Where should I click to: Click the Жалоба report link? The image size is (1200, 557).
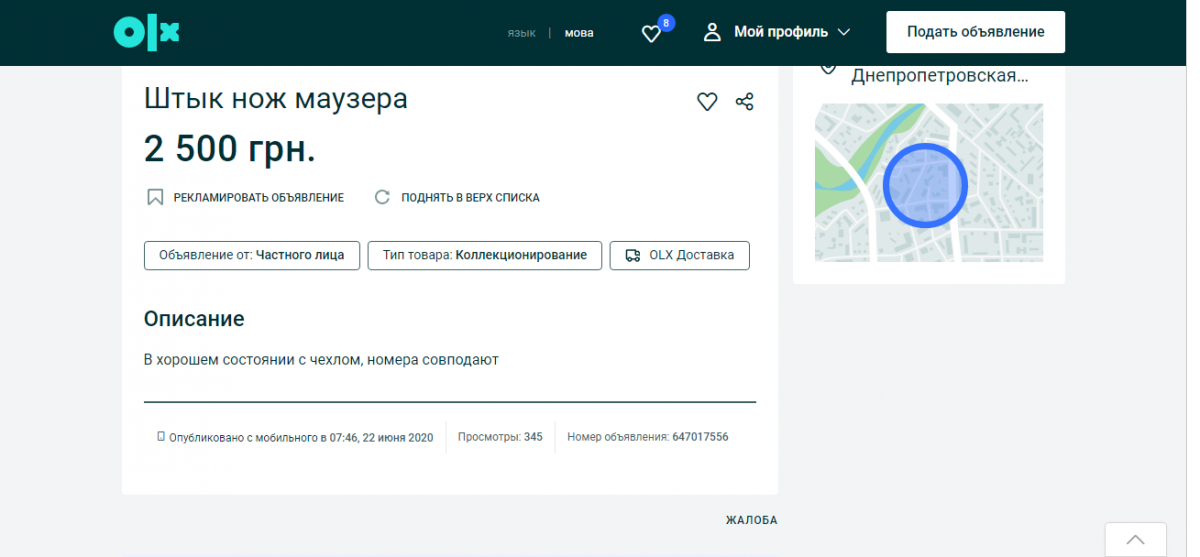pyautogui.click(x=751, y=520)
